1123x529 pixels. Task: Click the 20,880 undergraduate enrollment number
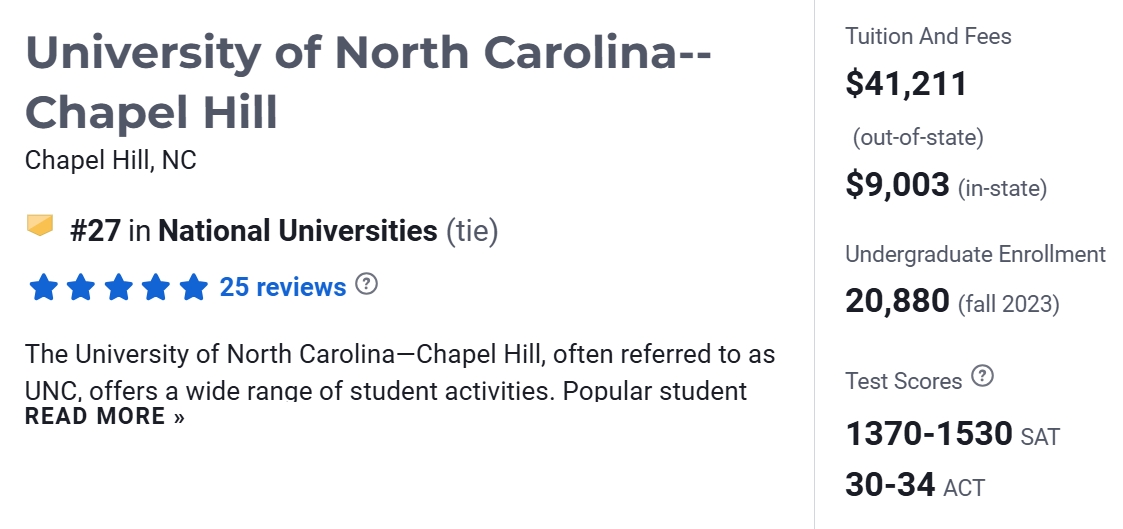pos(897,300)
